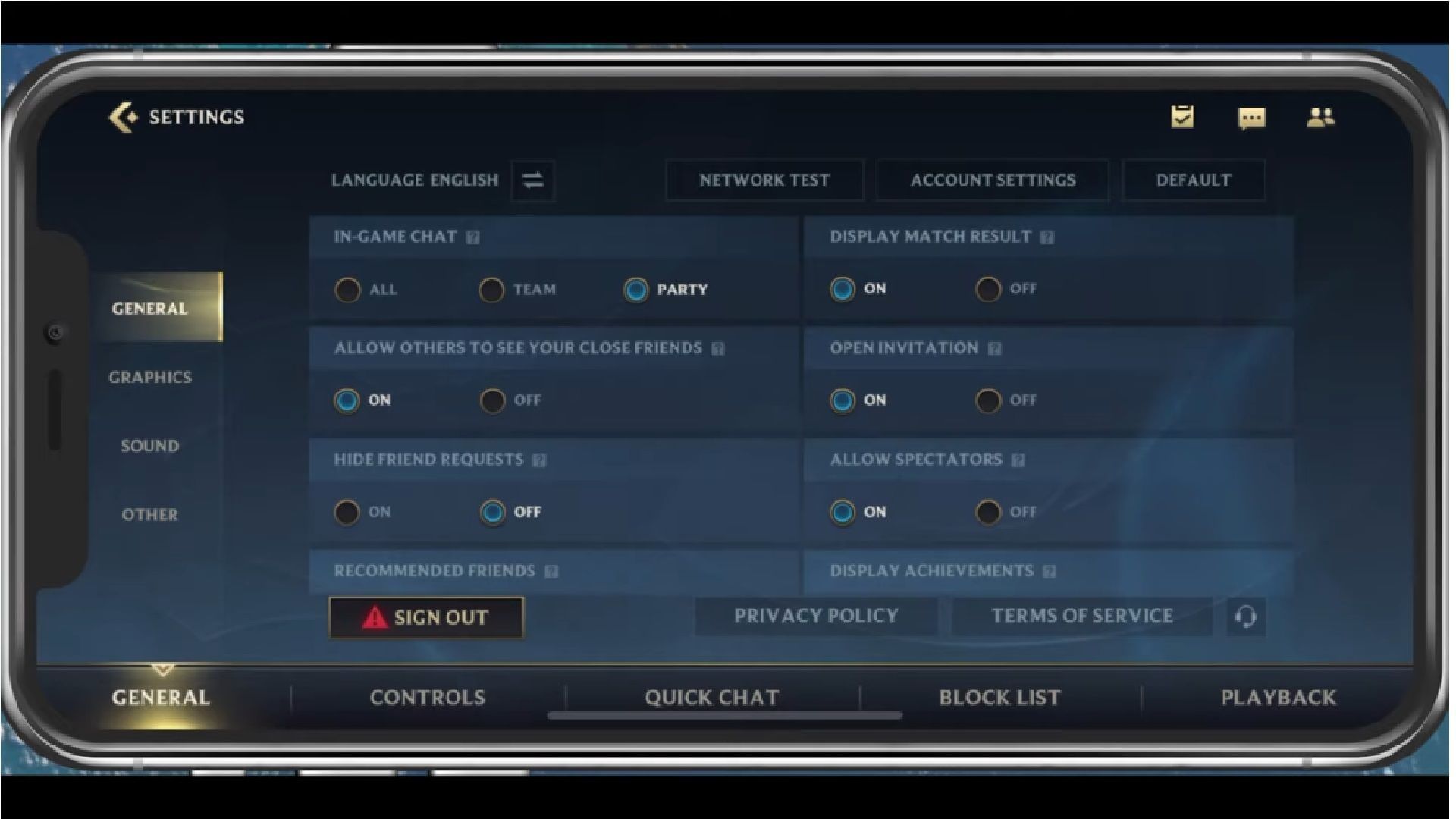Switch to Block List tab
The width and height of the screenshot is (1456, 819).
tap(1000, 696)
